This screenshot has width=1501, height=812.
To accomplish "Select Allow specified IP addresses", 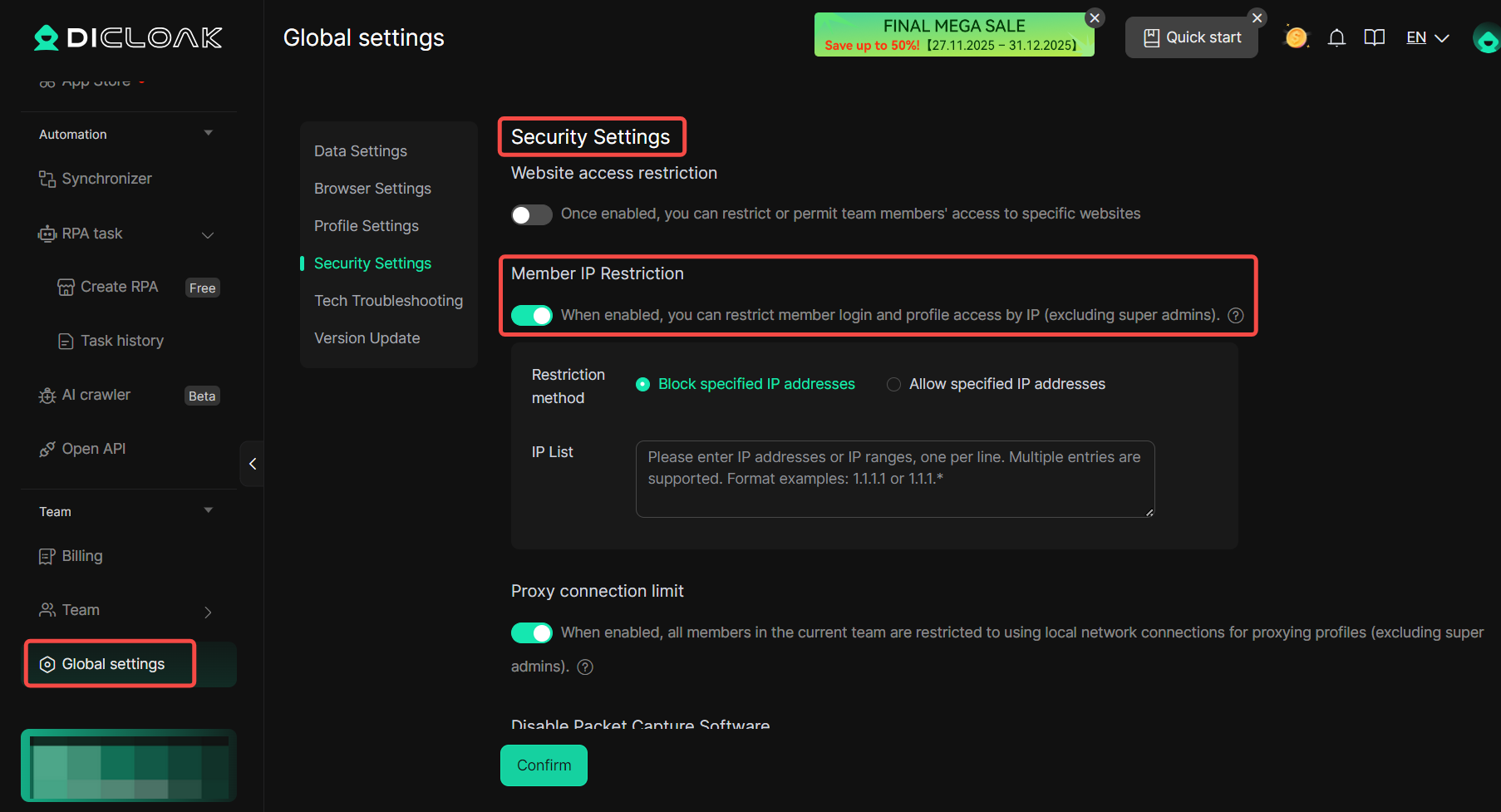I will tap(893, 384).
